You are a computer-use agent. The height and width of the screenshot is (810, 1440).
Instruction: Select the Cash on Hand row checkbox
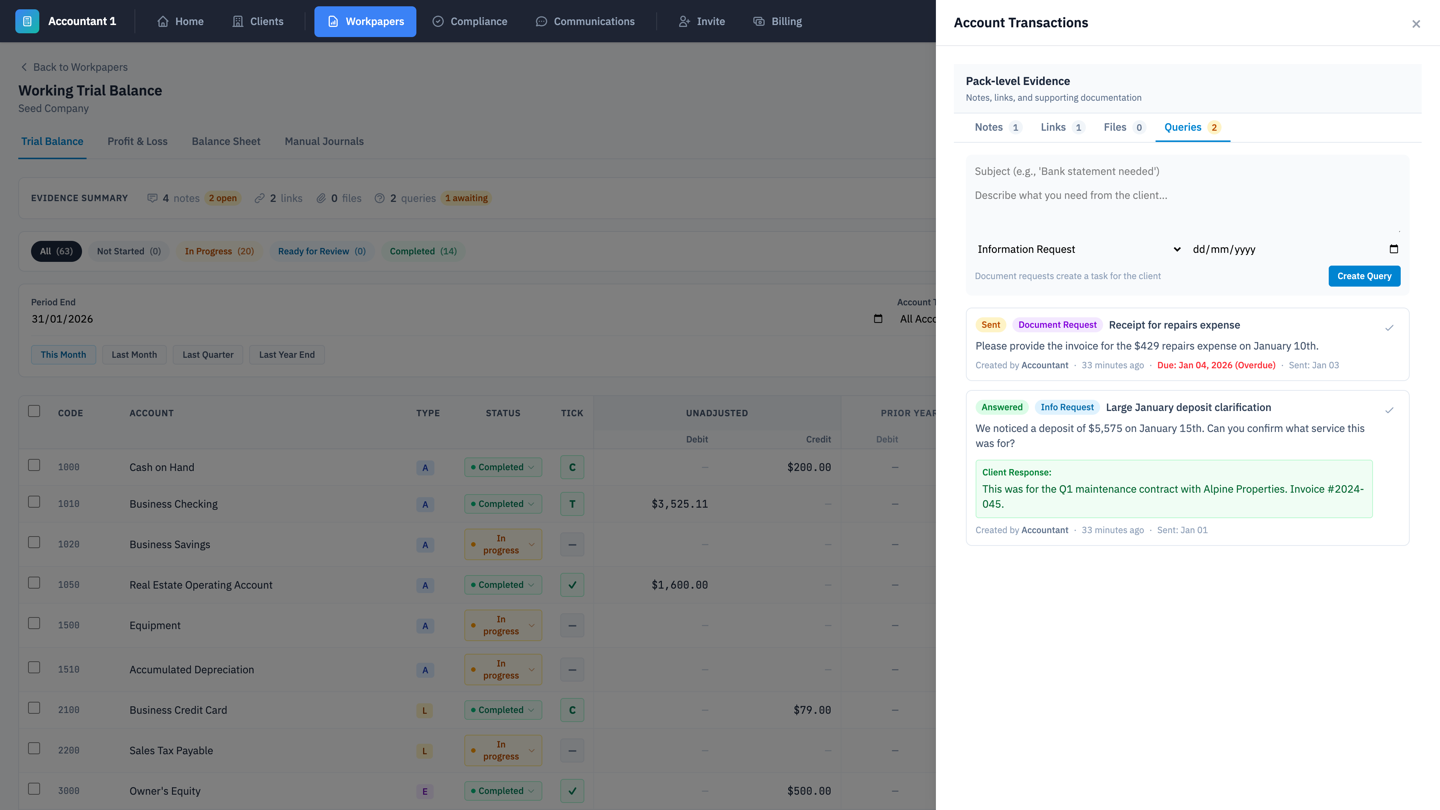point(34,465)
